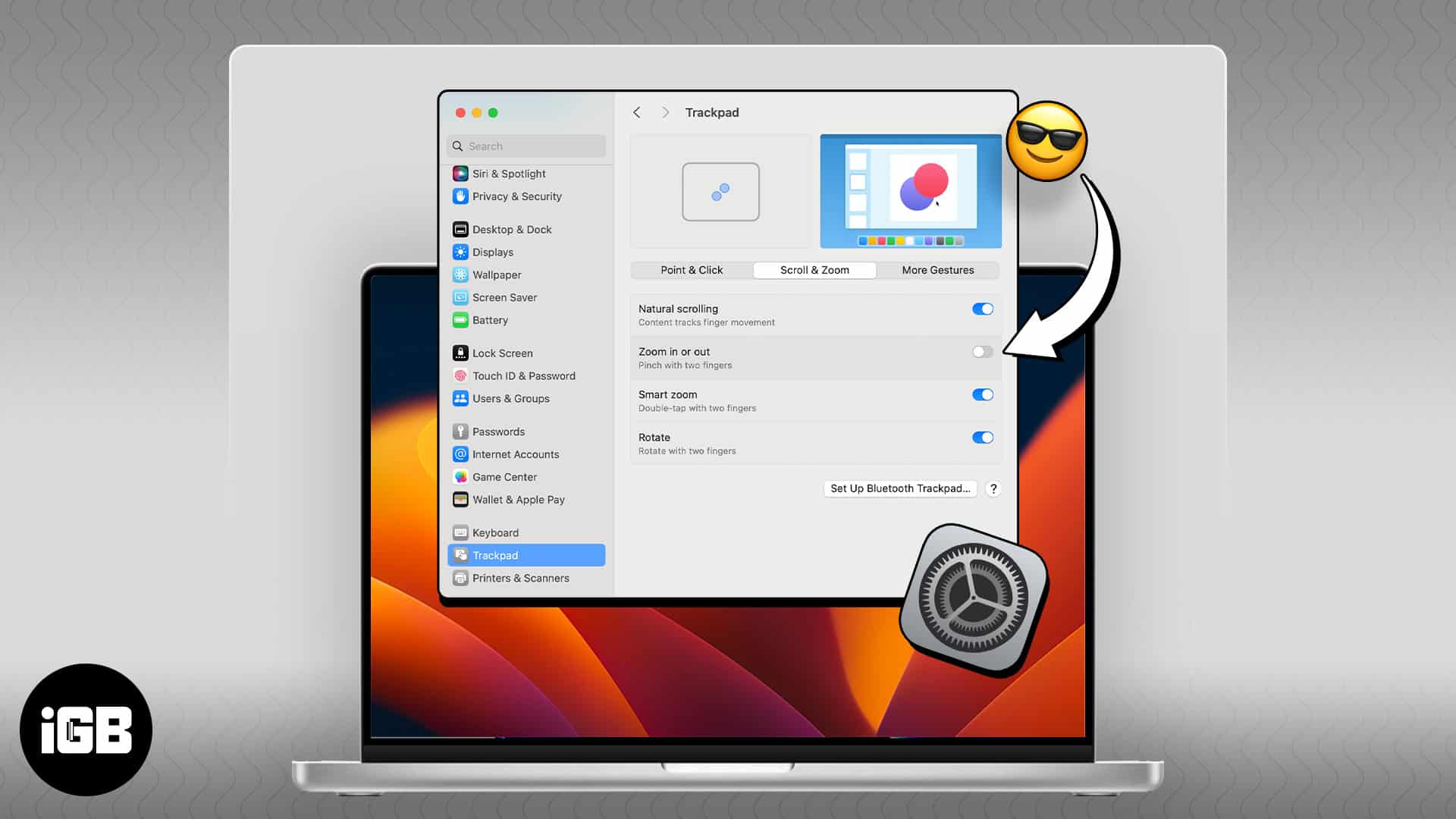
Task: Enable Smart zoom toggle
Action: pos(981,394)
